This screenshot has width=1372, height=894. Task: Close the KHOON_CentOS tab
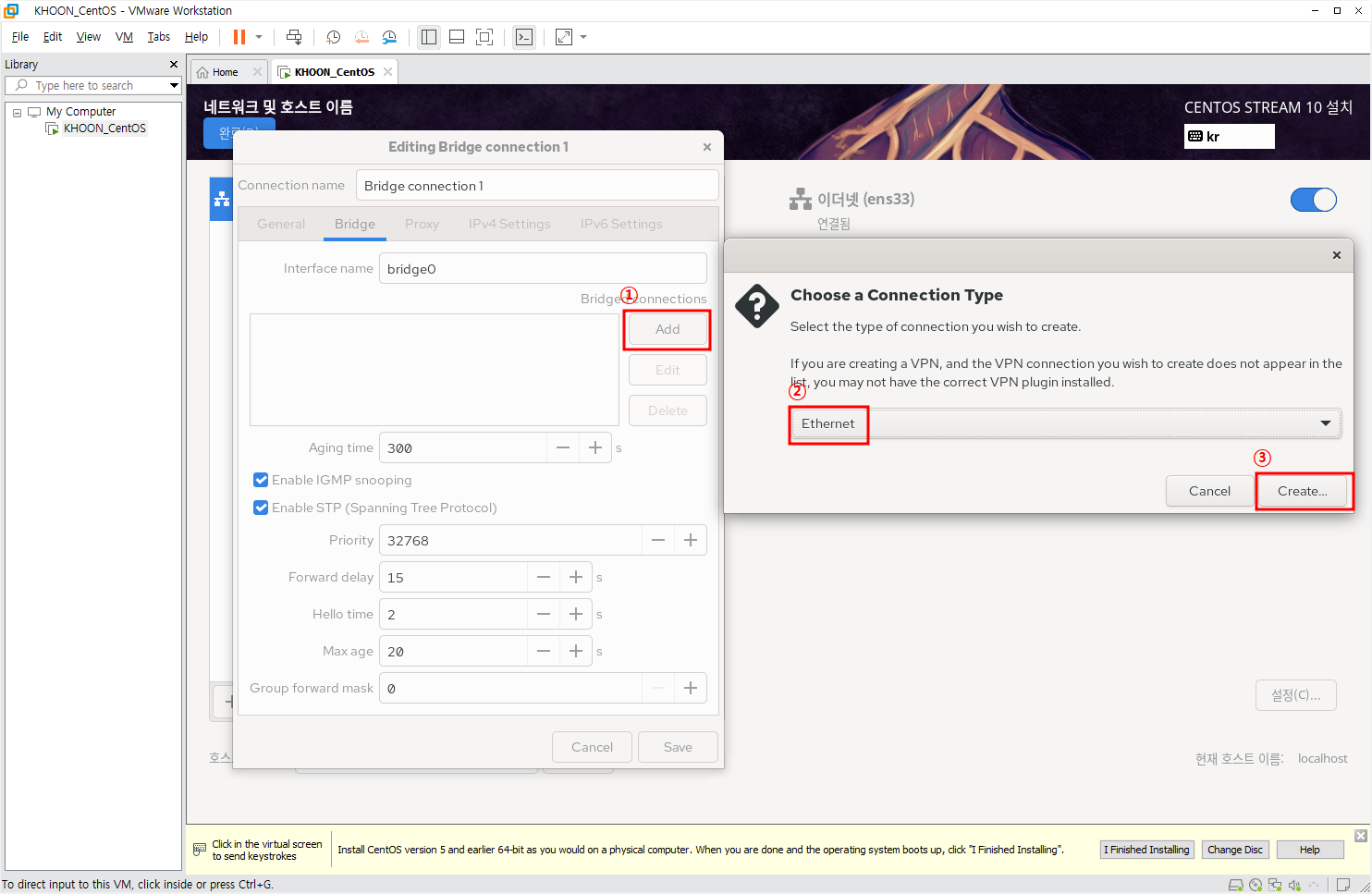387,72
